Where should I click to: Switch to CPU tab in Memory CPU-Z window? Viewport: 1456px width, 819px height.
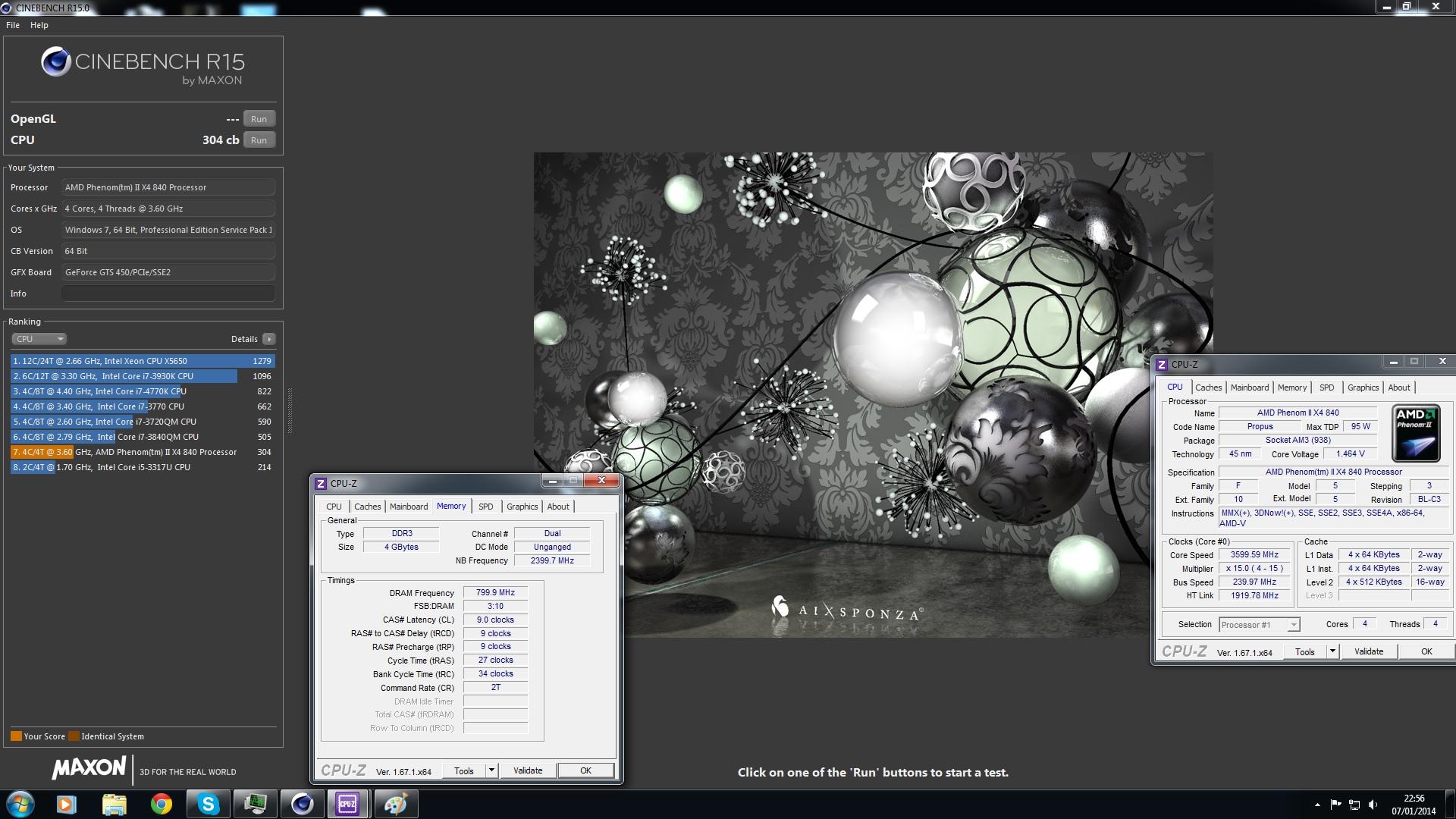click(x=334, y=507)
